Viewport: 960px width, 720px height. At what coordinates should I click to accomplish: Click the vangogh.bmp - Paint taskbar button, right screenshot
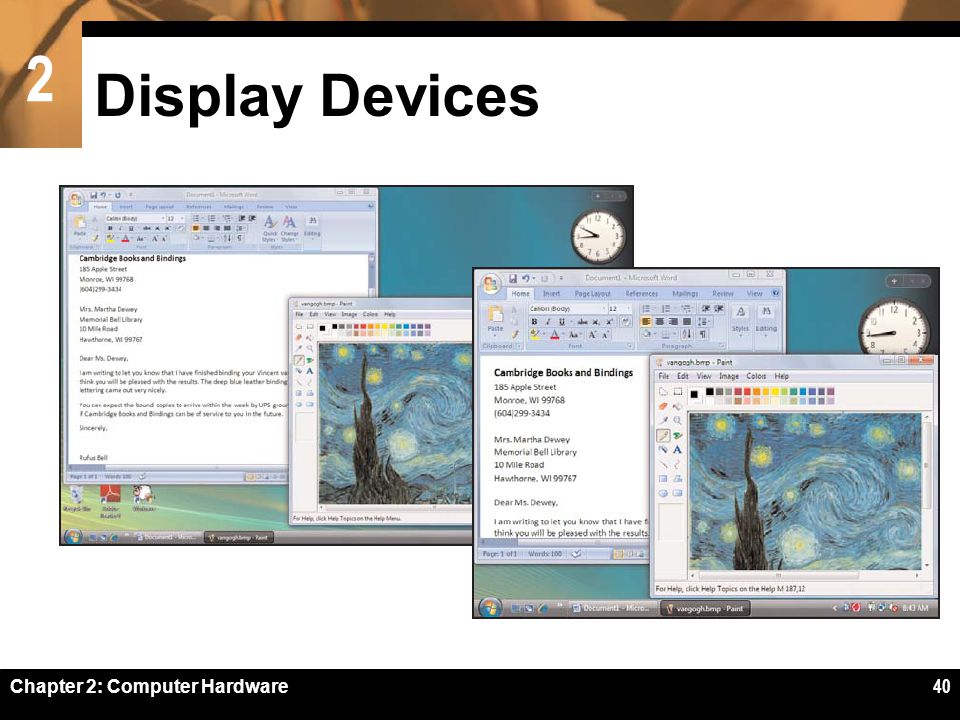705,609
